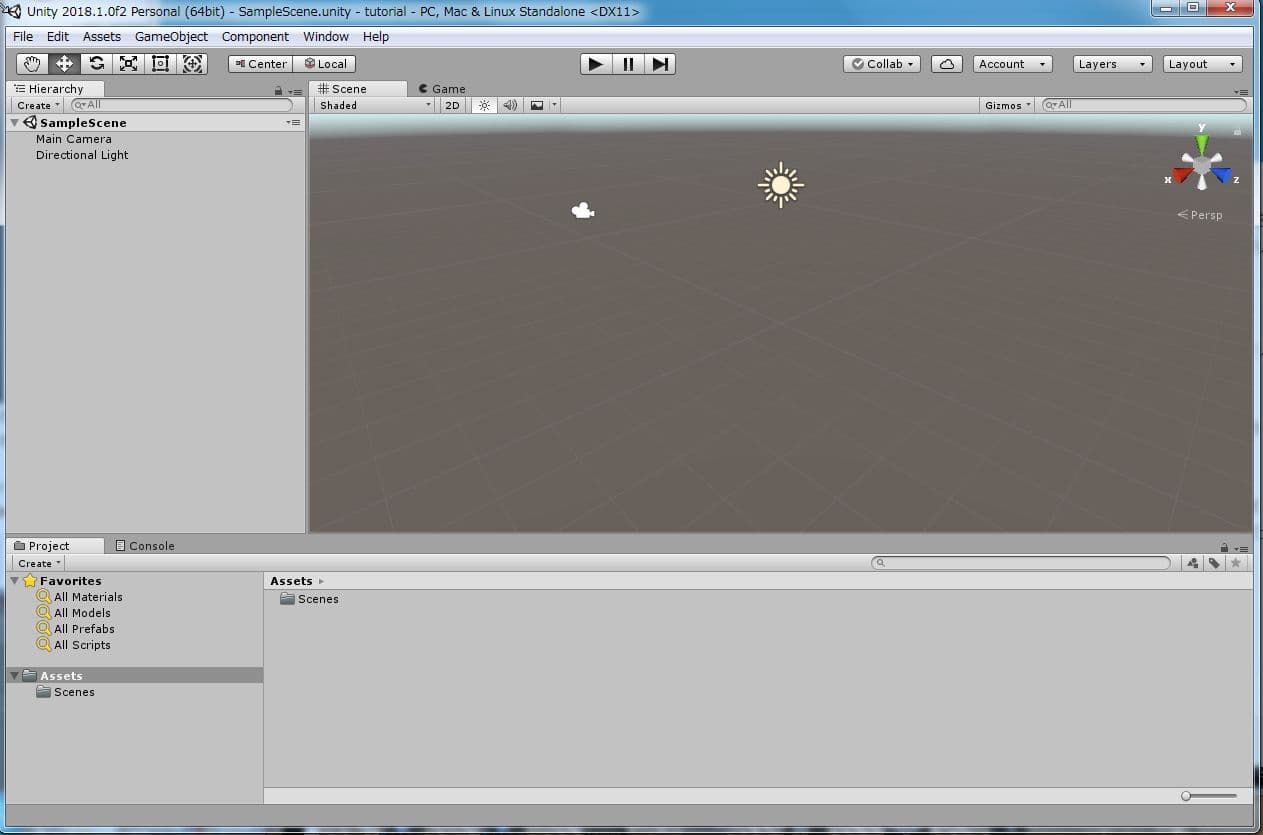The width and height of the screenshot is (1263, 835).
Task: Select the Scale tool
Action: click(128, 64)
